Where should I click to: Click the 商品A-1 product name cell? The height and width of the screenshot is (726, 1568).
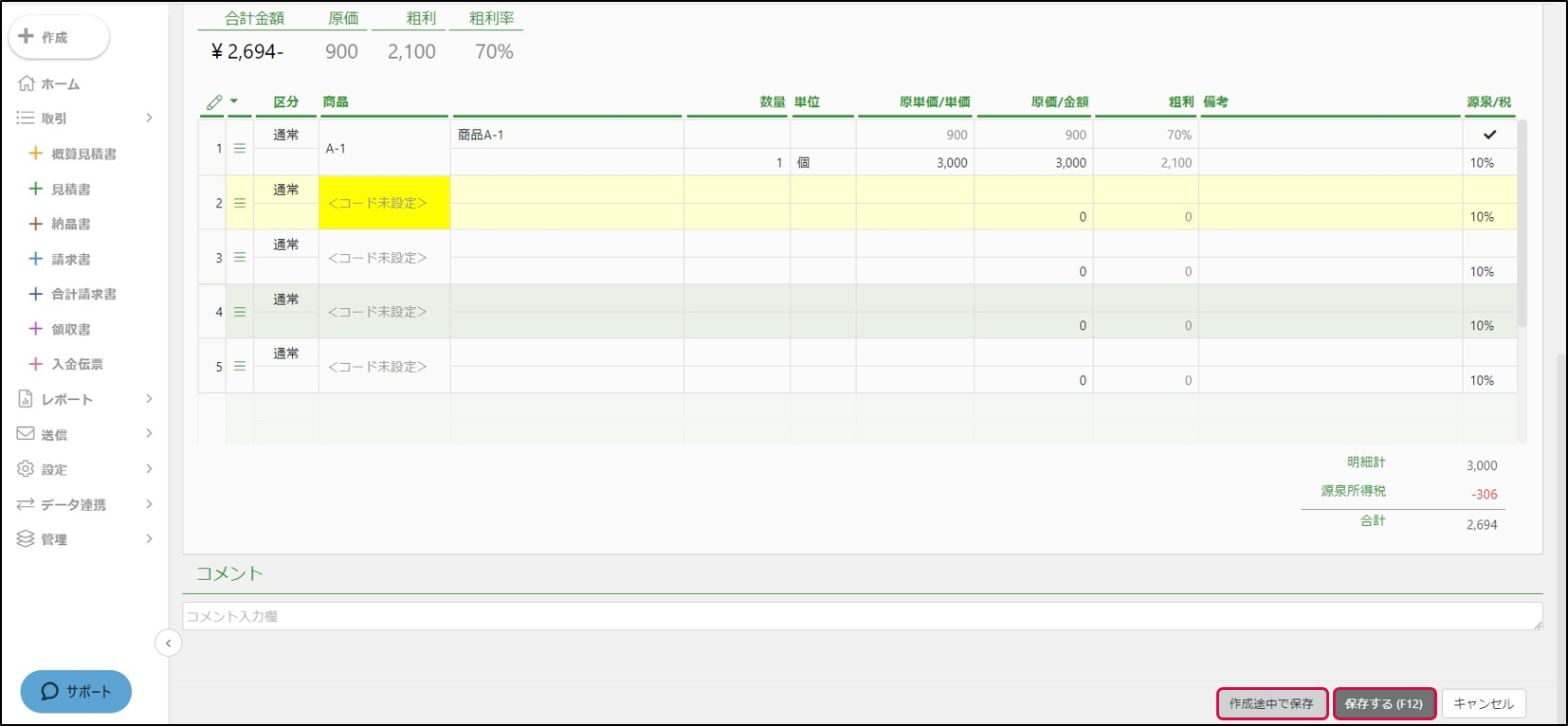pyautogui.click(x=567, y=135)
